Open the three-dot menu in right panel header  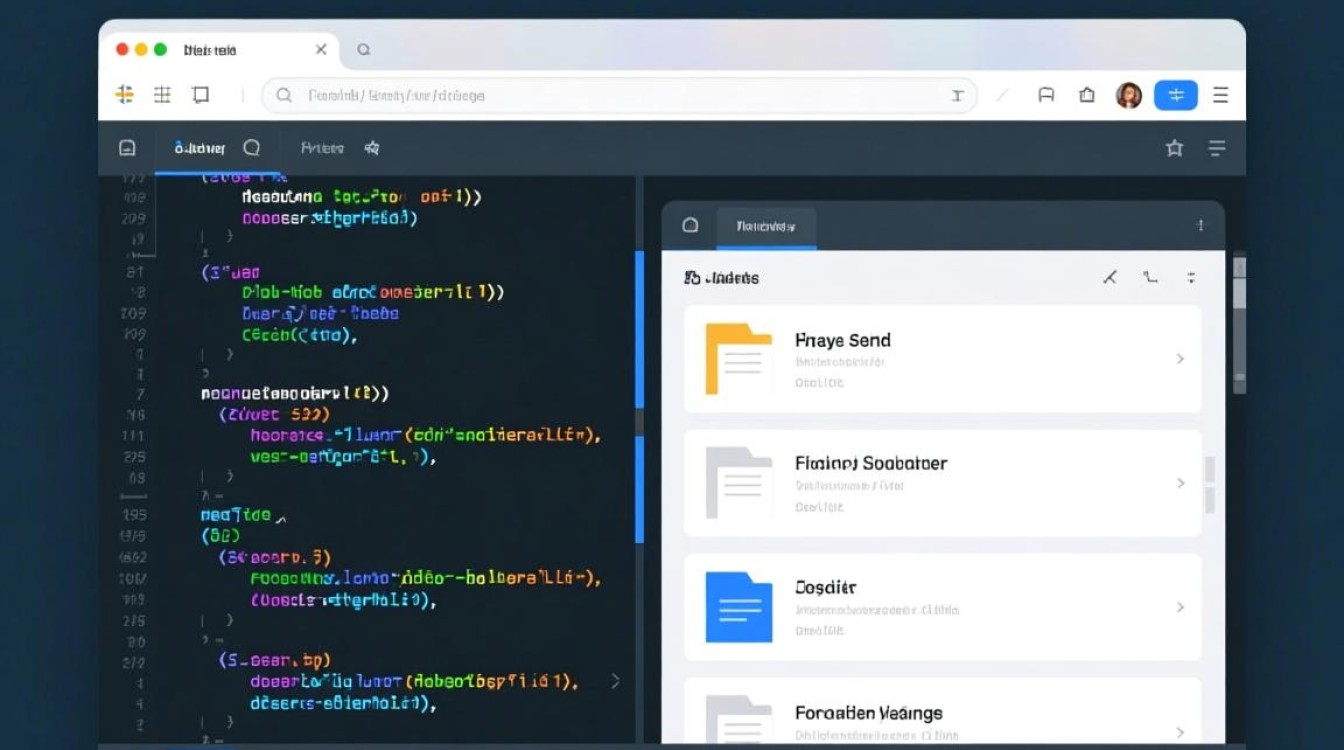click(1200, 226)
